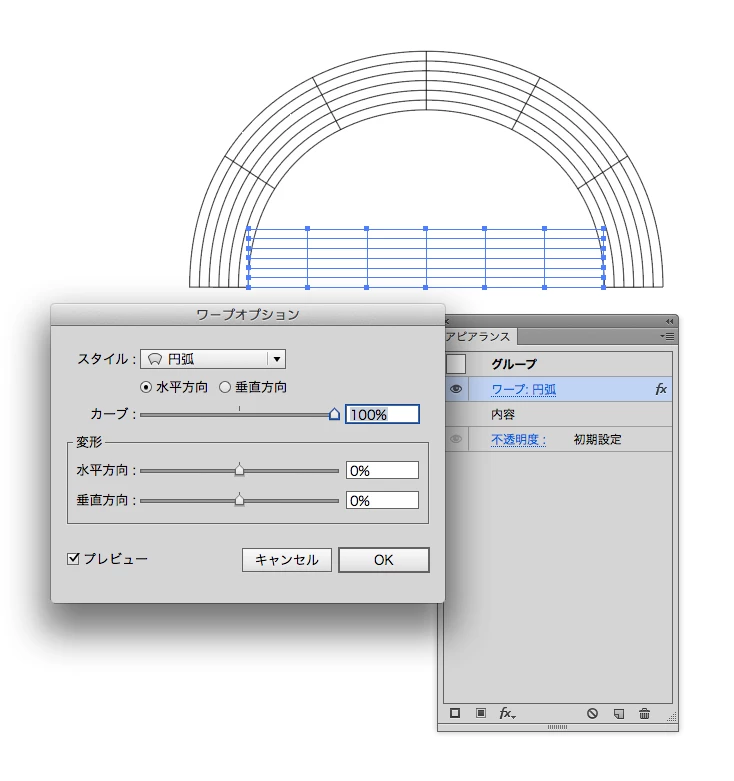Click the clear appearance icon
The height and width of the screenshot is (781, 734).
592,713
